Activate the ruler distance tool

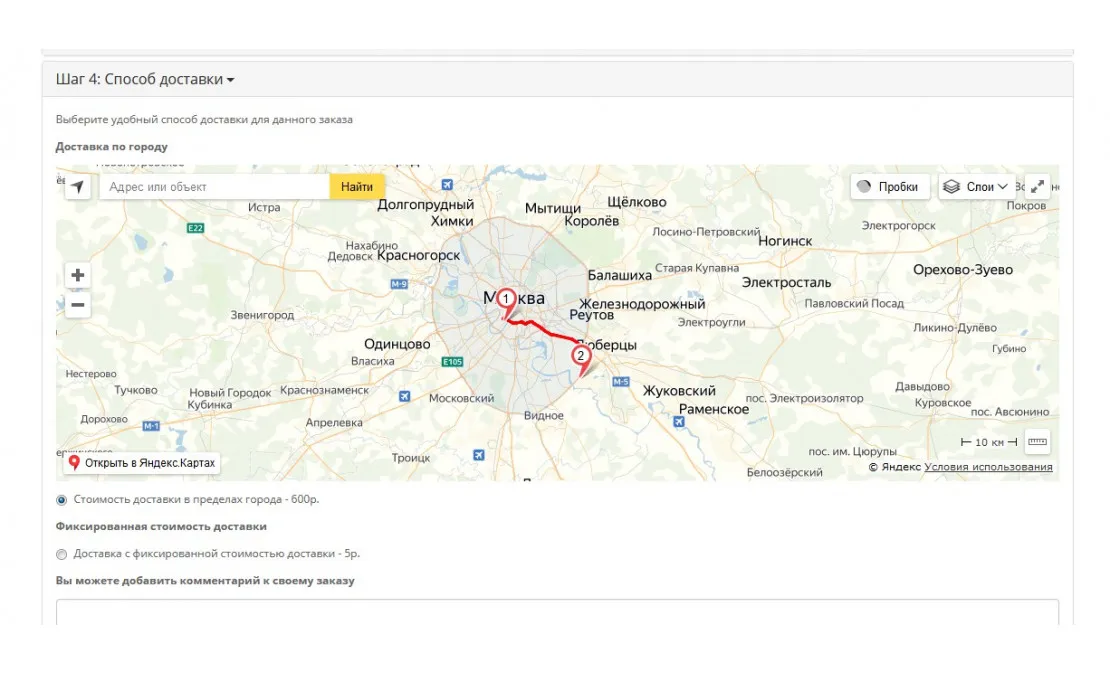[x=1037, y=442]
